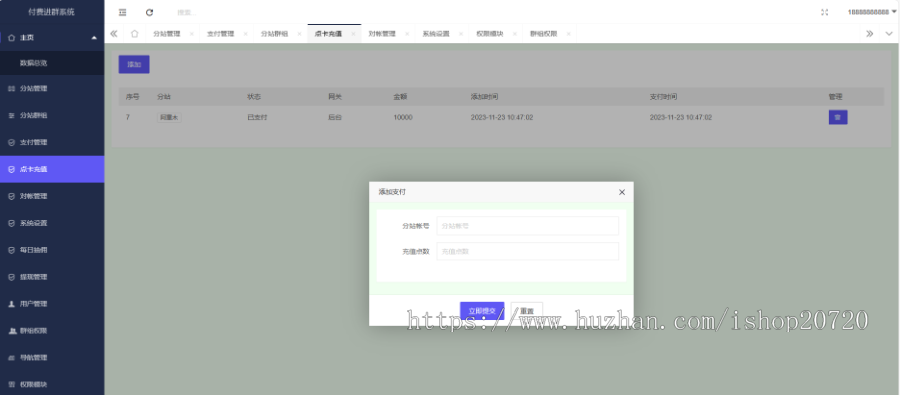Click the 支付时间 column header
Screen dimensions: 900x395
[x=664, y=97]
